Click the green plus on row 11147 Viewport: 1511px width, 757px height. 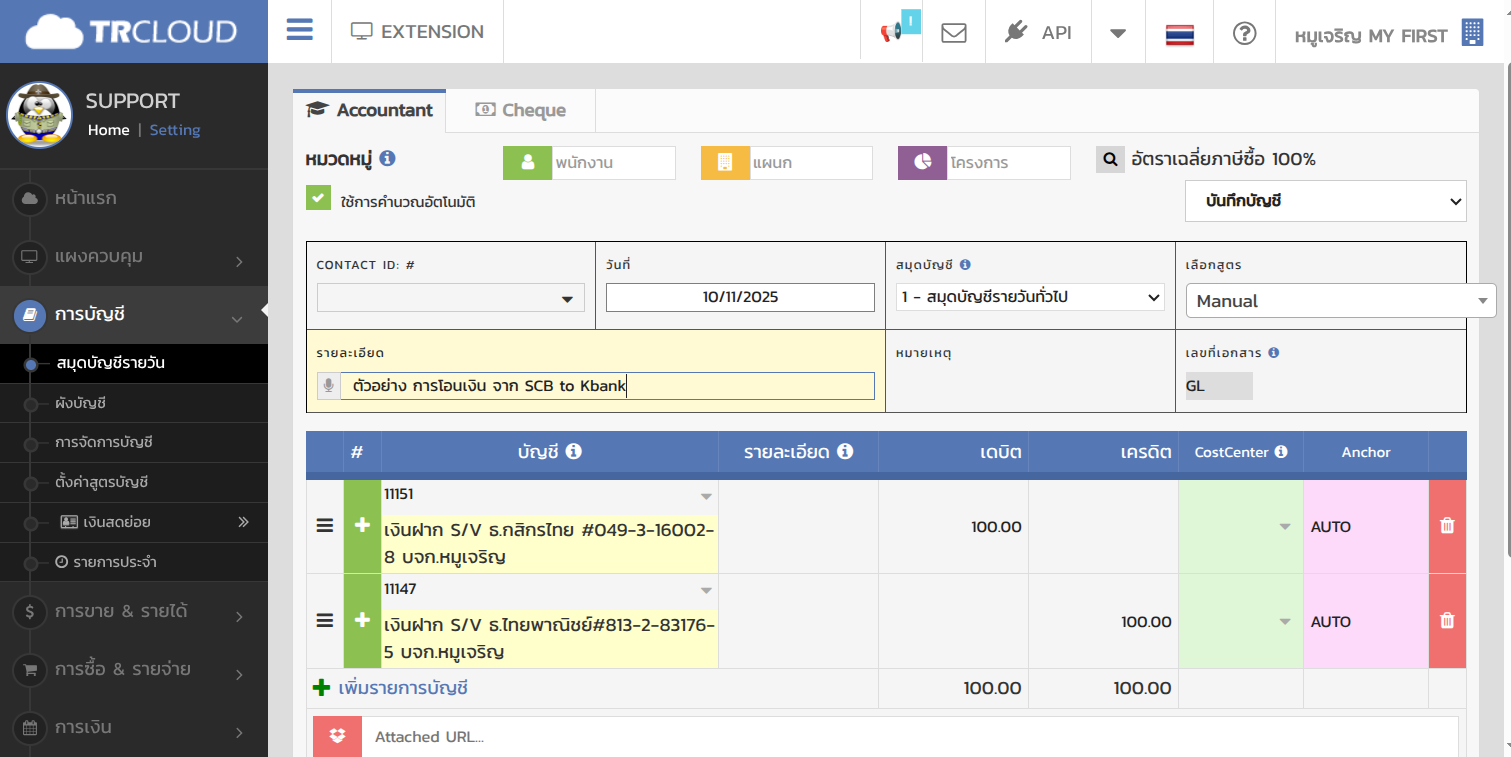pos(362,621)
